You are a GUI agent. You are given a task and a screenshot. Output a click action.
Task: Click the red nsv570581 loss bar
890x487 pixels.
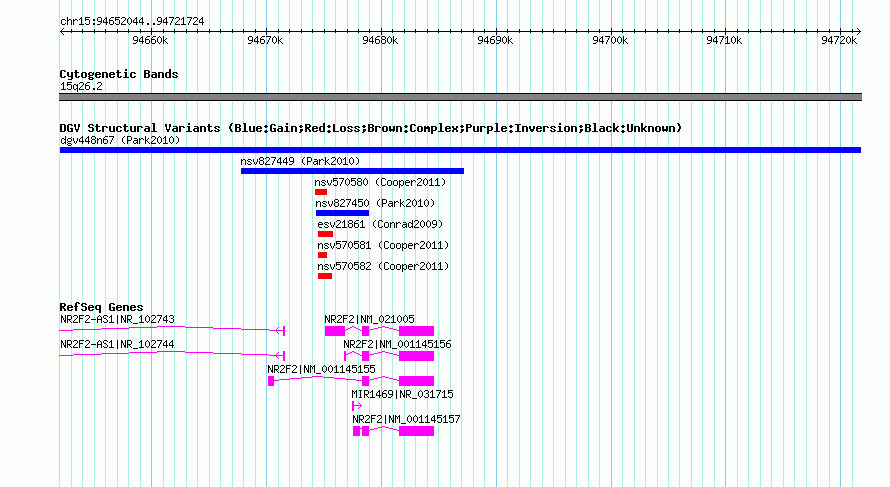[x=322, y=255]
